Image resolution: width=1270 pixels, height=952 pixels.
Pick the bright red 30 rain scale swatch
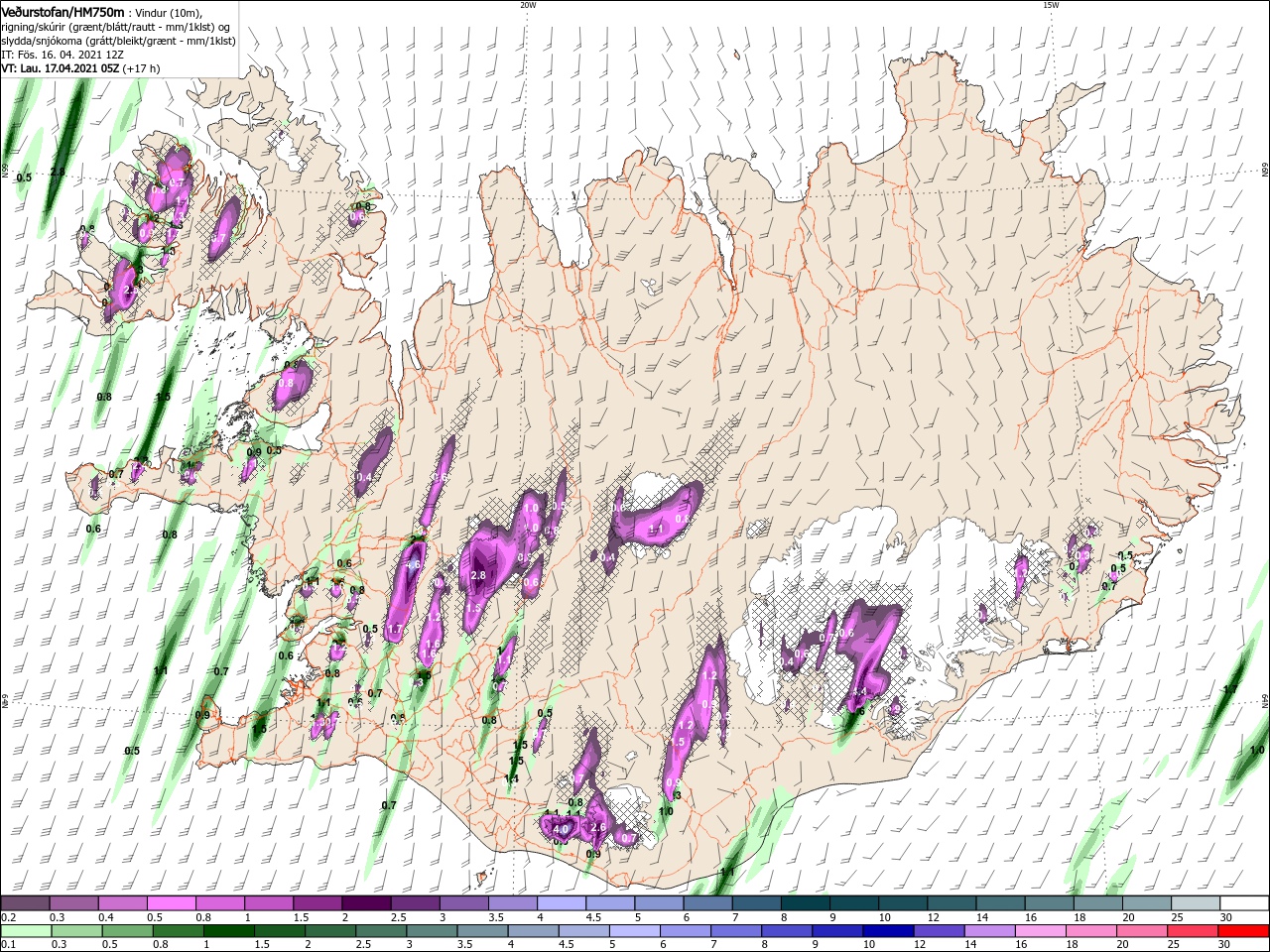coord(1244,931)
